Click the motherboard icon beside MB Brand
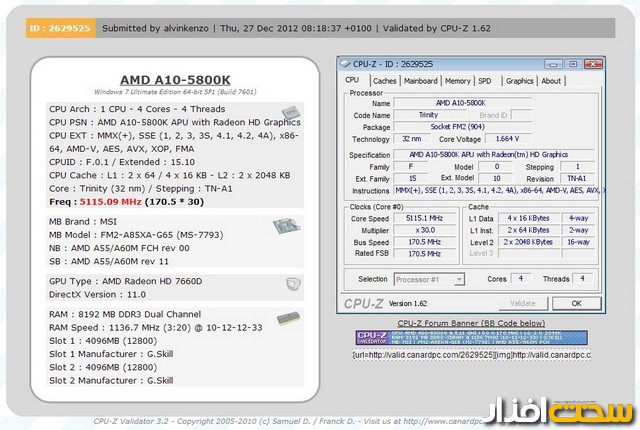The height and width of the screenshot is (430, 640). pyautogui.click(x=286, y=226)
